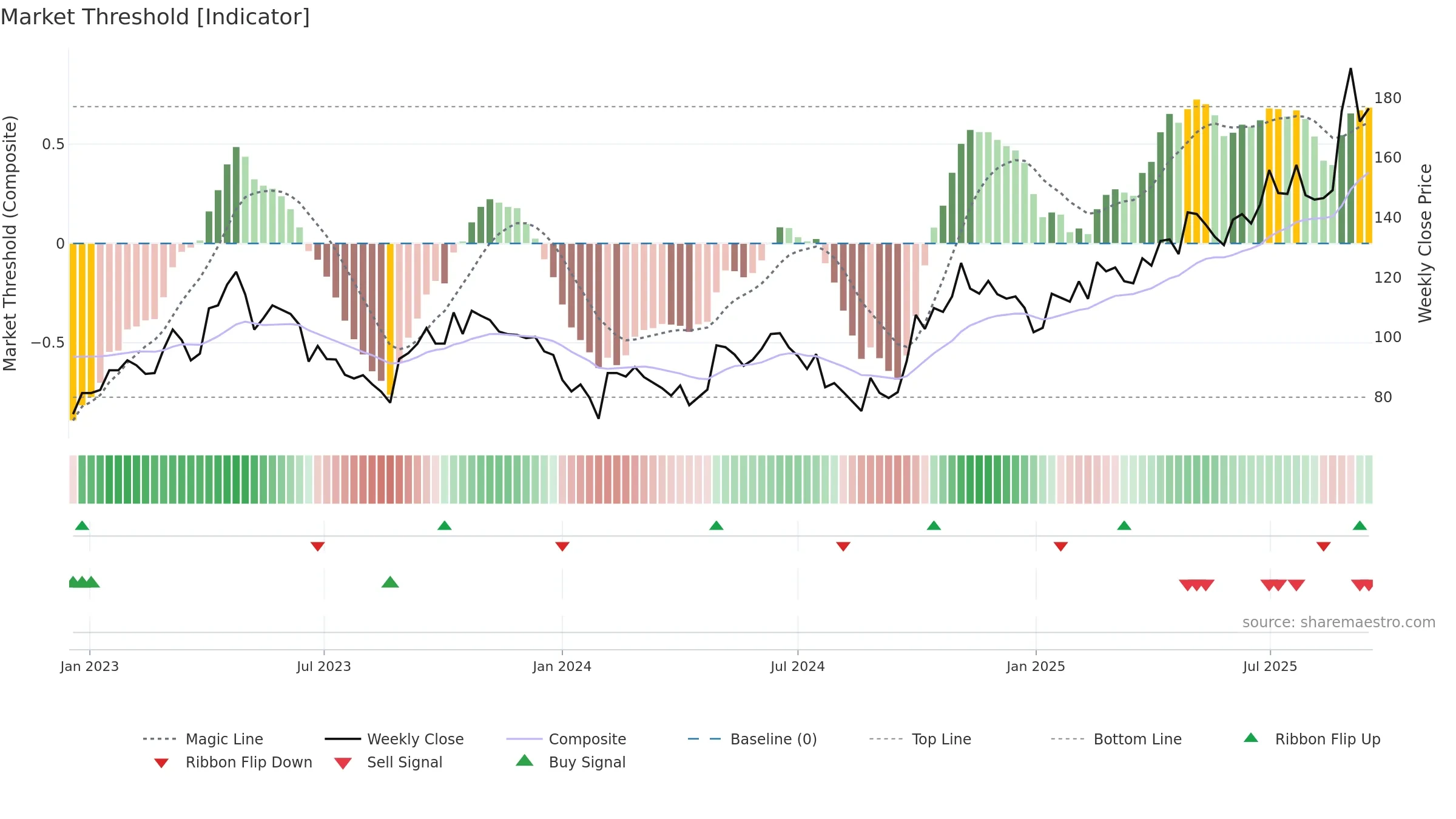Click the 120 tick on price axis
The height and width of the screenshot is (819, 1456).
tap(1387, 278)
